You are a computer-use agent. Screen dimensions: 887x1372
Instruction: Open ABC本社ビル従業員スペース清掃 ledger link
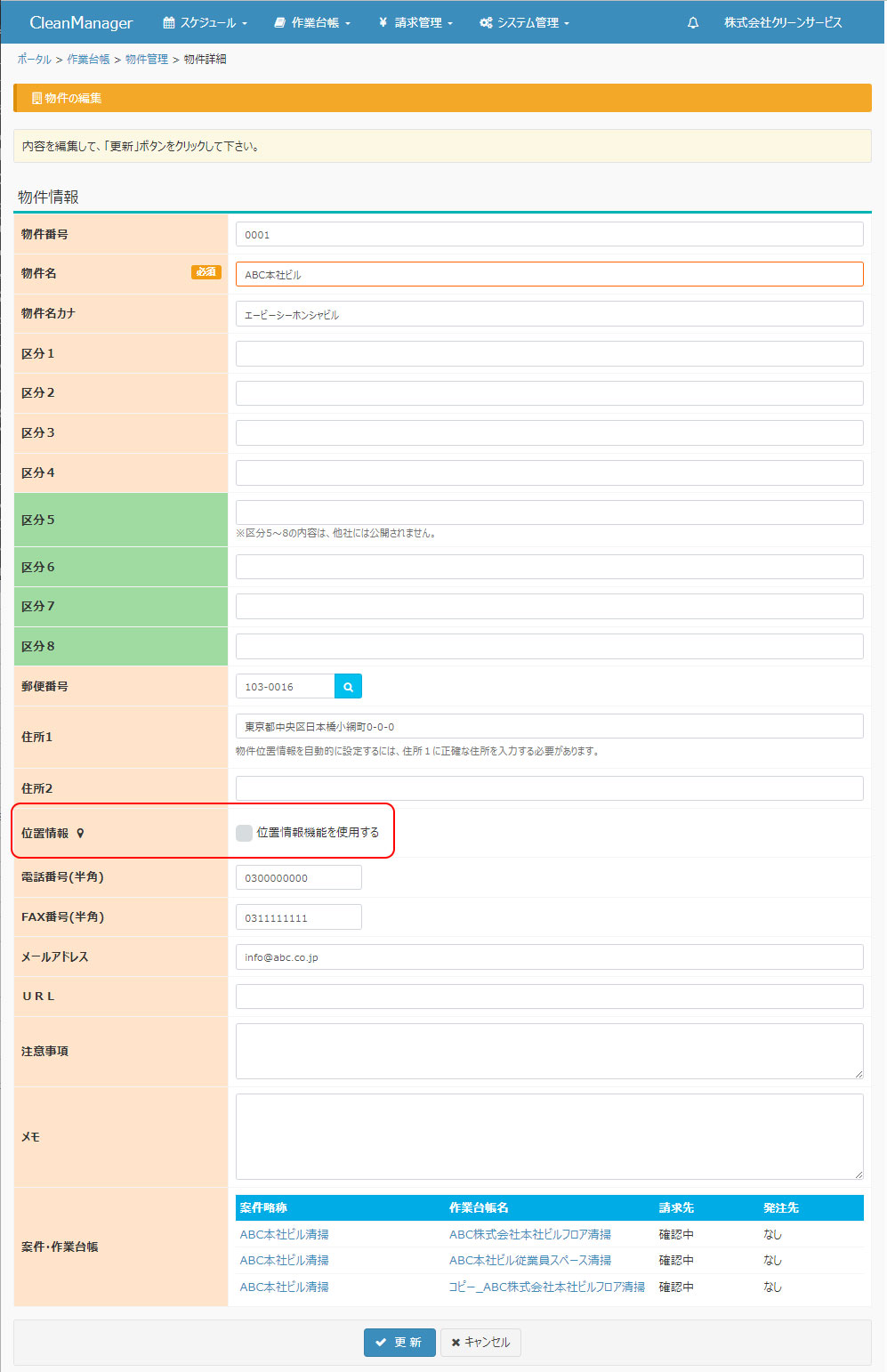point(530,1260)
